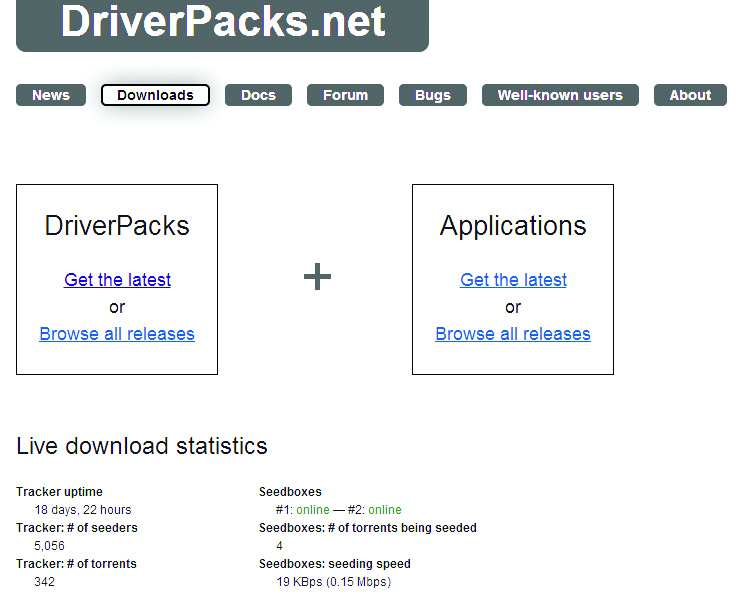Select the 342 torrents value
This screenshot has height=600, width=741.
pos(44,582)
